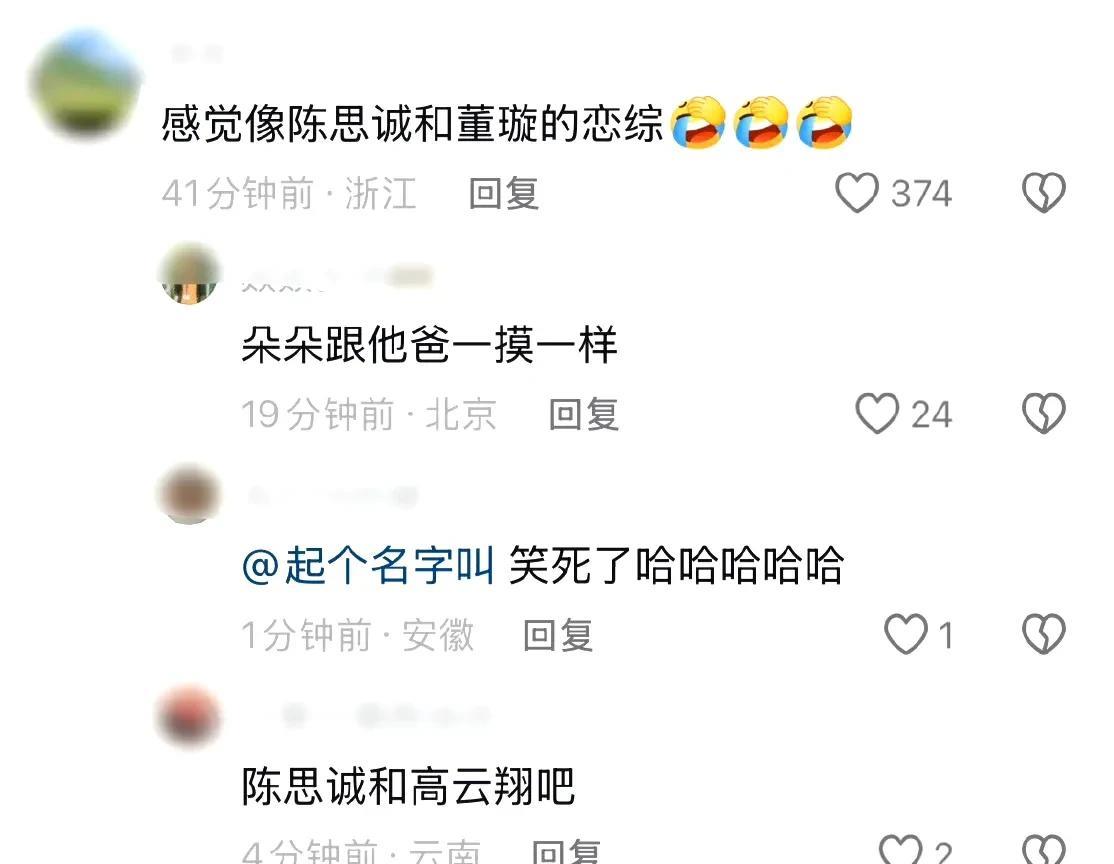
Task: Dislike the comment from 安徽
Action: pos(1044,634)
